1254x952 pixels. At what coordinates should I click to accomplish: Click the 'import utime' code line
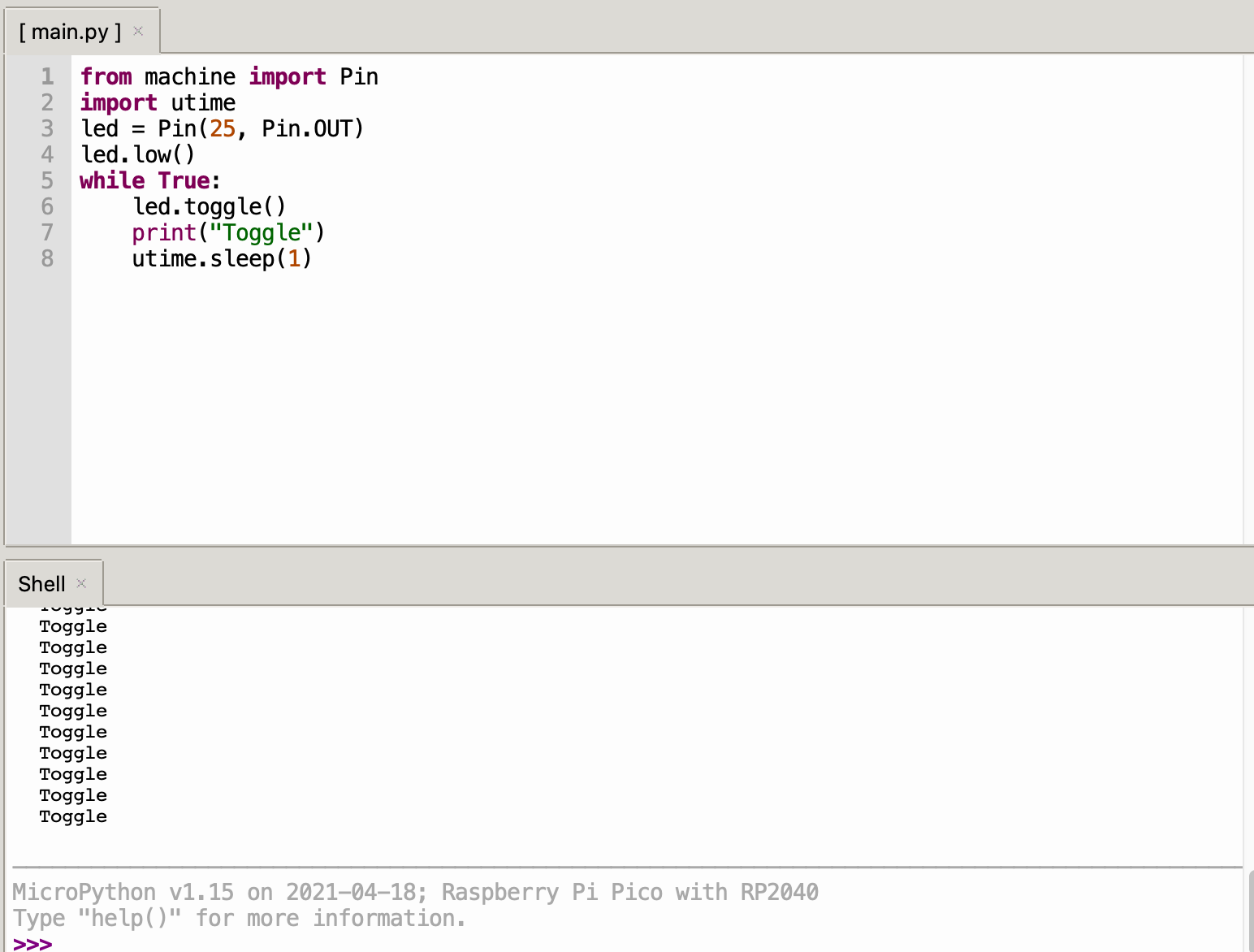[158, 102]
